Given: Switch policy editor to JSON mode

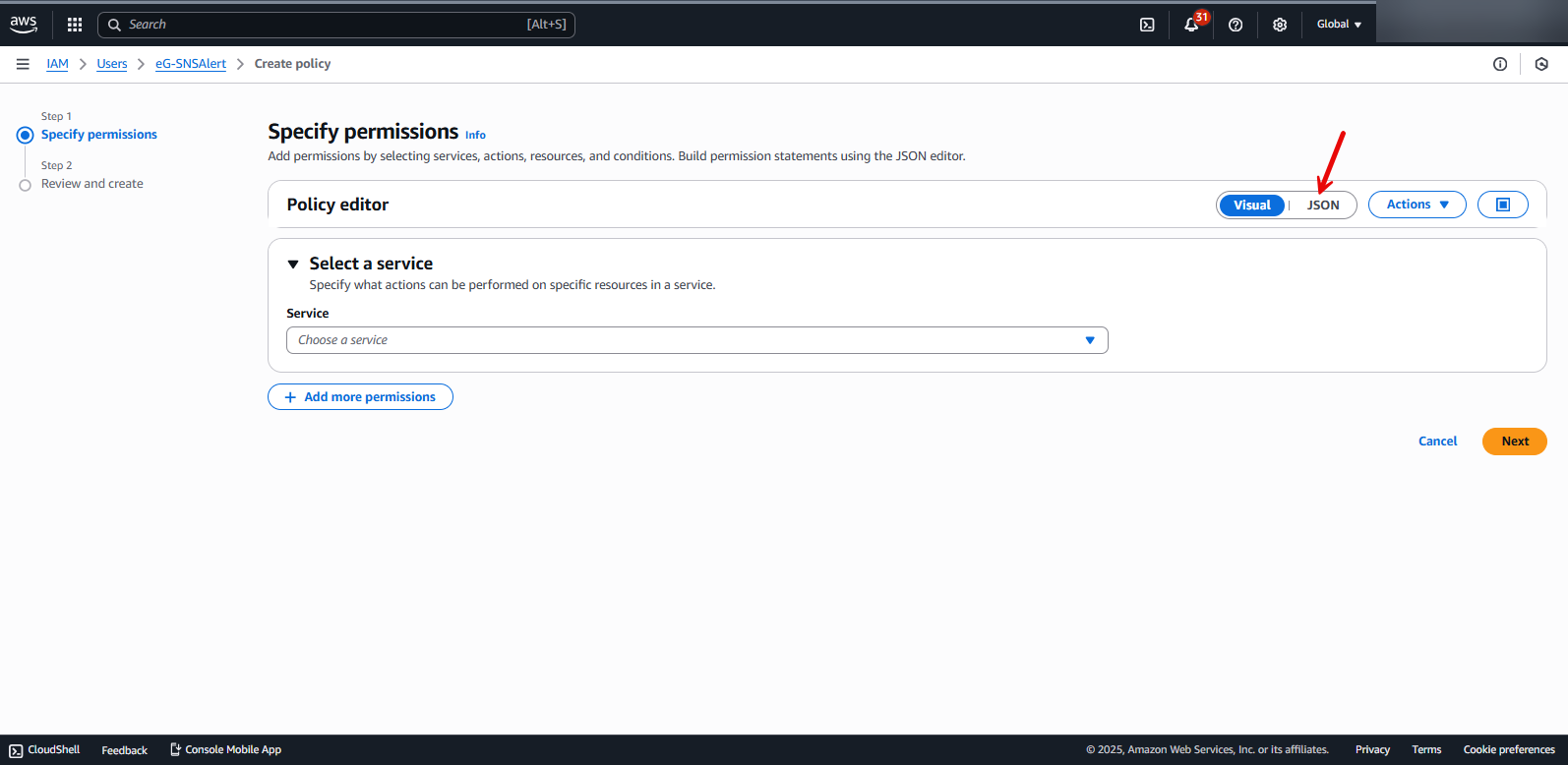Looking at the screenshot, I should pyautogui.click(x=1322, y=205).
